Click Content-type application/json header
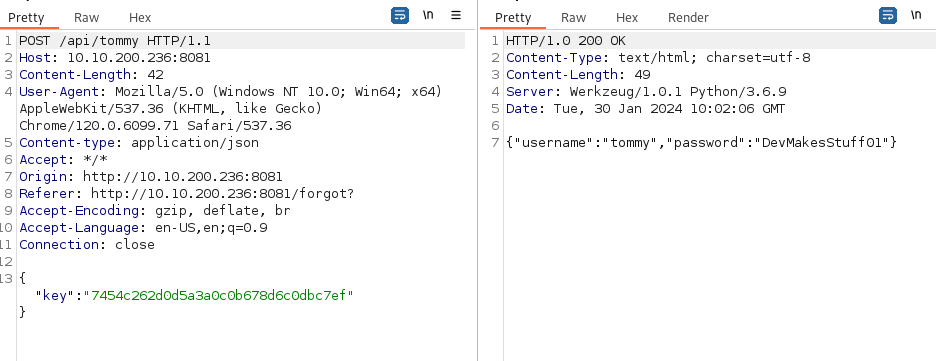Screen dimensions: 936x361 pos(139,143)
